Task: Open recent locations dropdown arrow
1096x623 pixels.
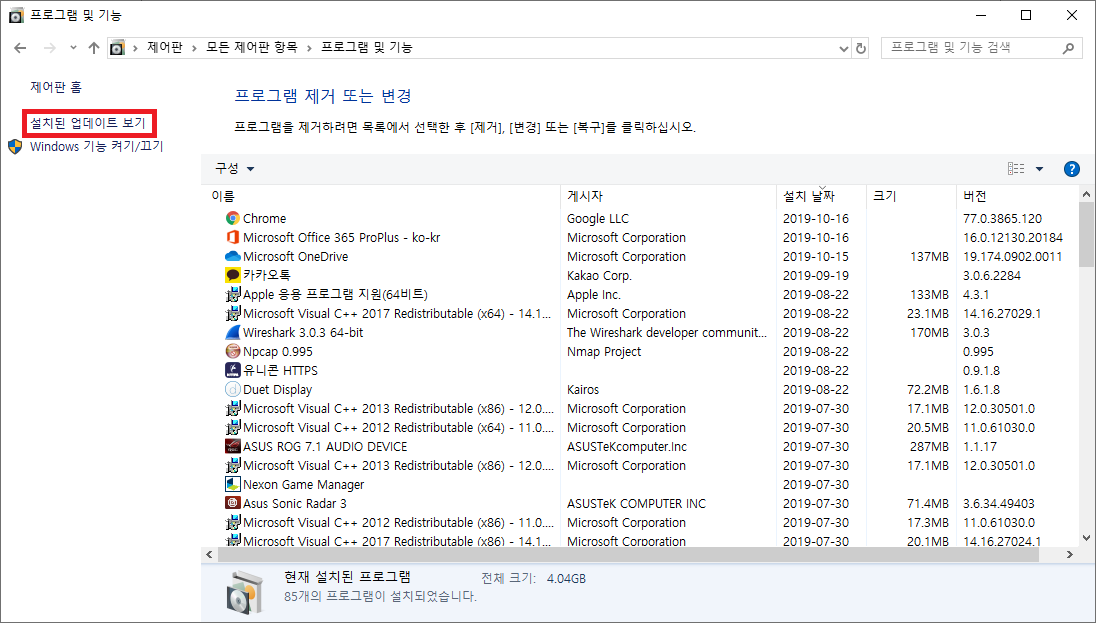Action: [73, 48]
